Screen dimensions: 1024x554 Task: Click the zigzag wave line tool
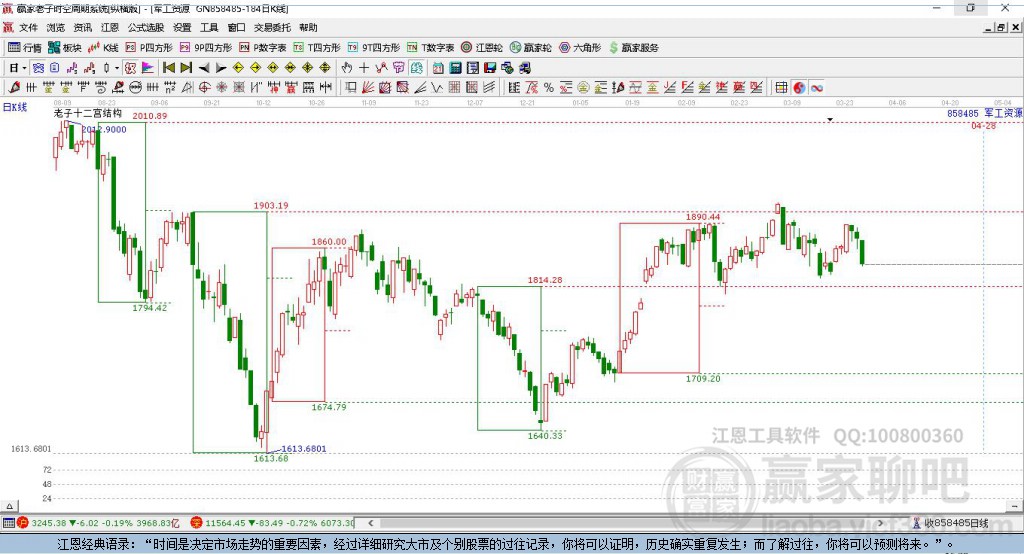[x=437, y=88]
